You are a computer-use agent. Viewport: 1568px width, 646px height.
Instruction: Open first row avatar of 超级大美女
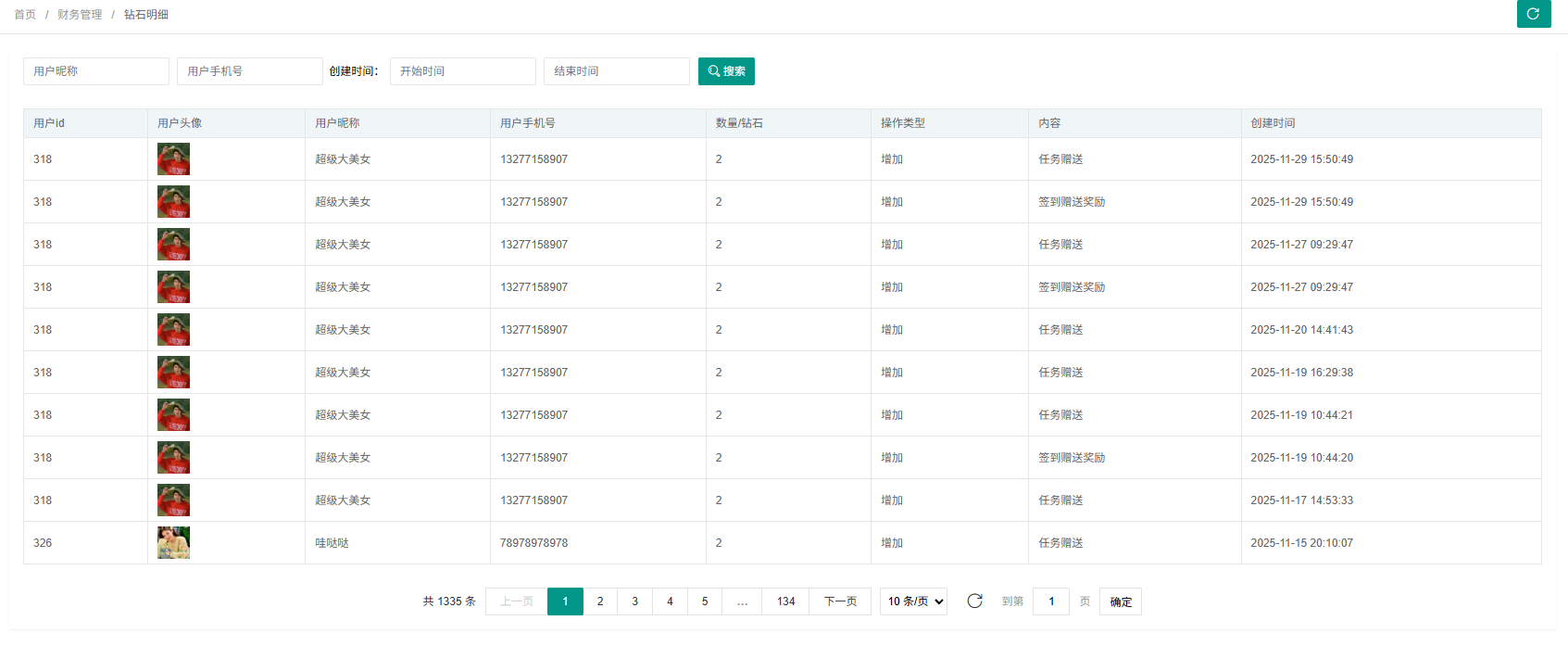tap(173, 159)
